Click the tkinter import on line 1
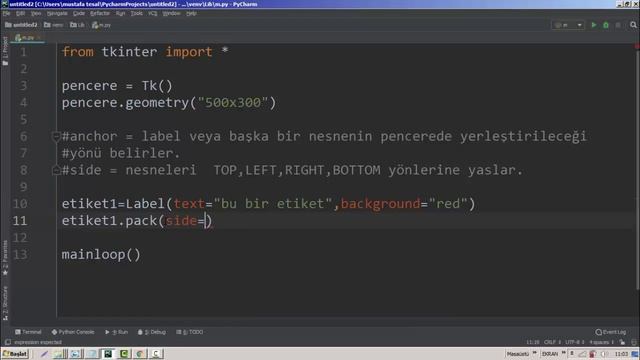 click(129, 52)
